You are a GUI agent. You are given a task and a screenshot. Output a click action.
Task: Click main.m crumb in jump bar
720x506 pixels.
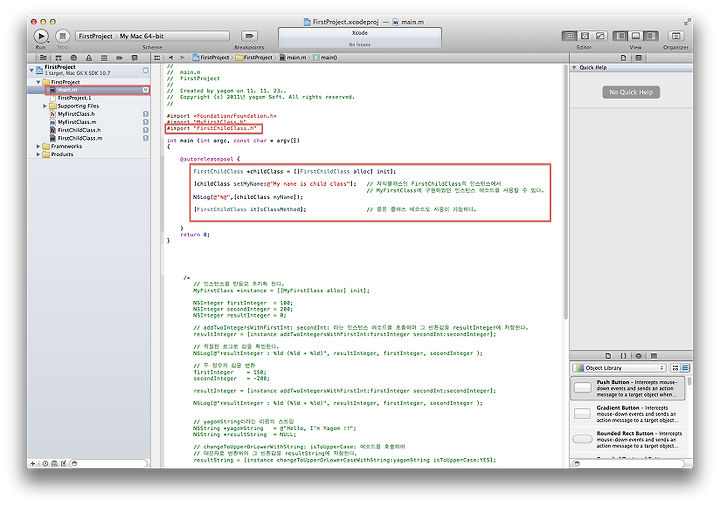293,58
